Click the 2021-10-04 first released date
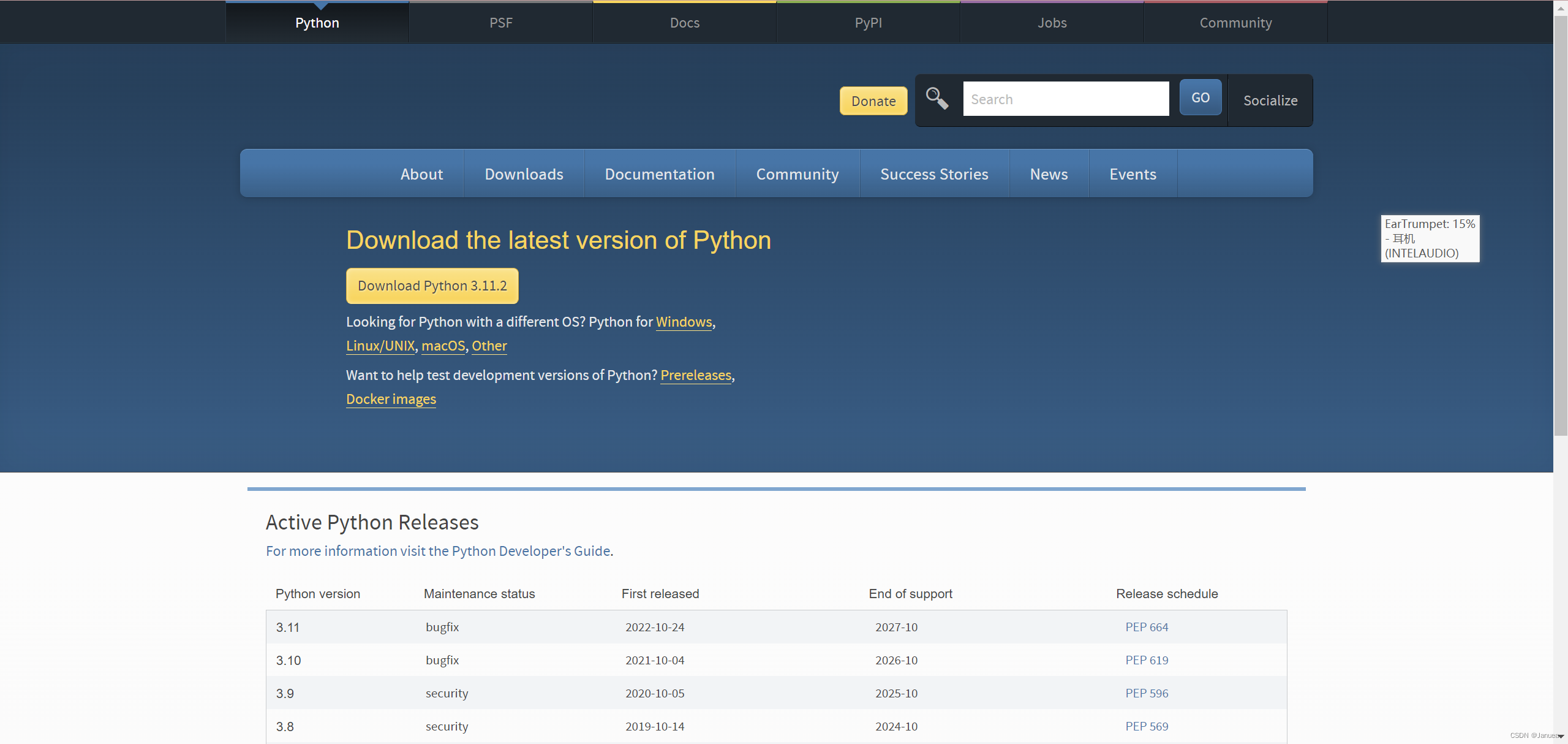Image resolution: width=1568 pixels, height=744 pixels. (655, 660)
